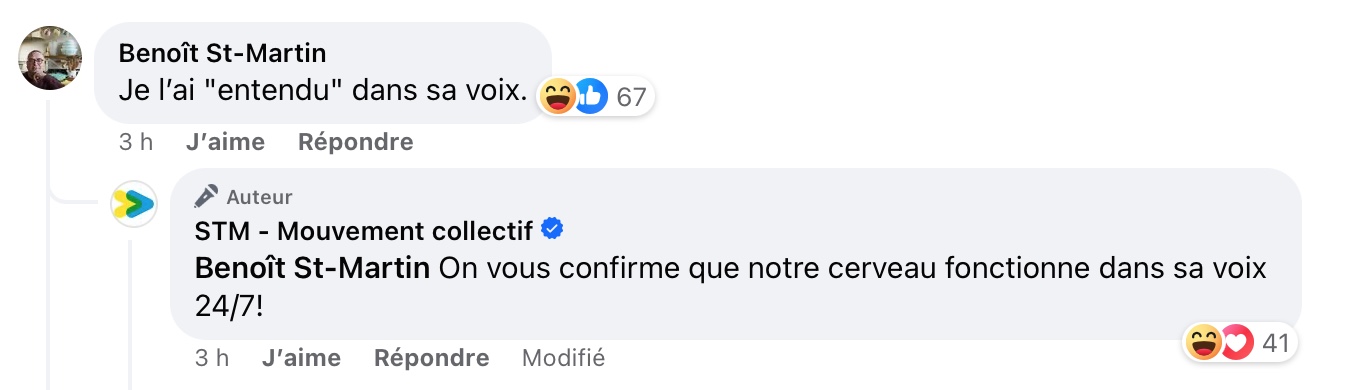Click the 3 h timestamp under Benoît's comment
Viewport: 1362px width, 390px height.
(136, 142)
